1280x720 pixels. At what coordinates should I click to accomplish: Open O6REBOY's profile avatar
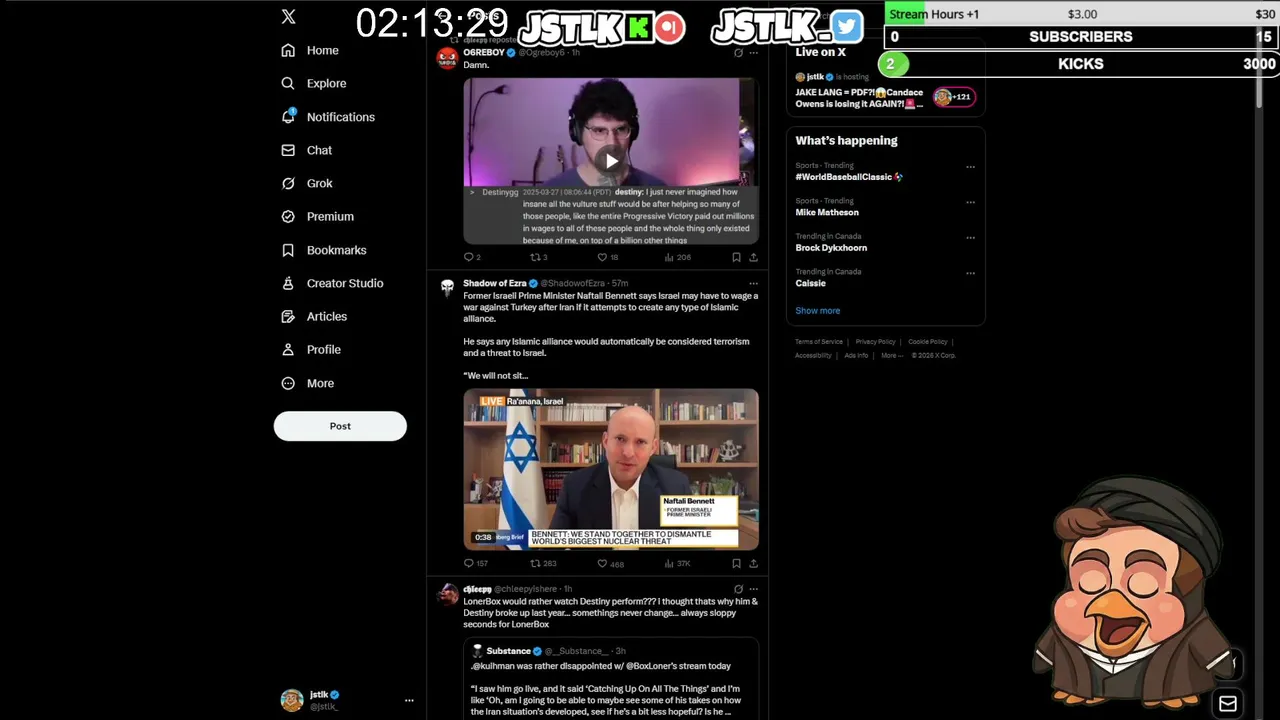[447, 58]
